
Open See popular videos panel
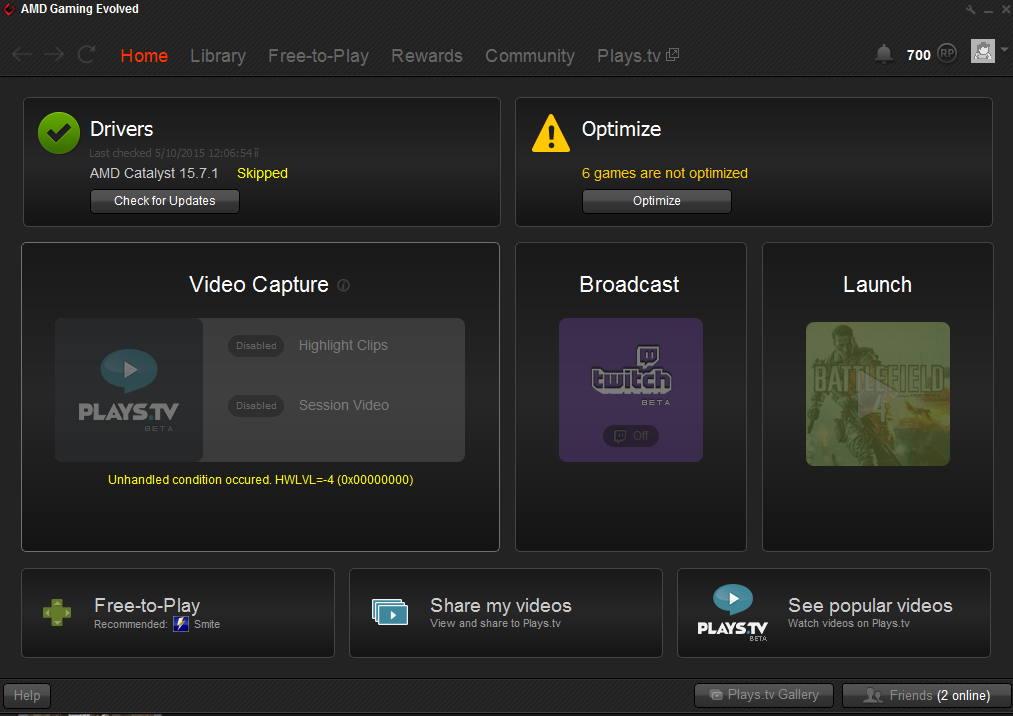pyautogui.click(x=833, y=613)
